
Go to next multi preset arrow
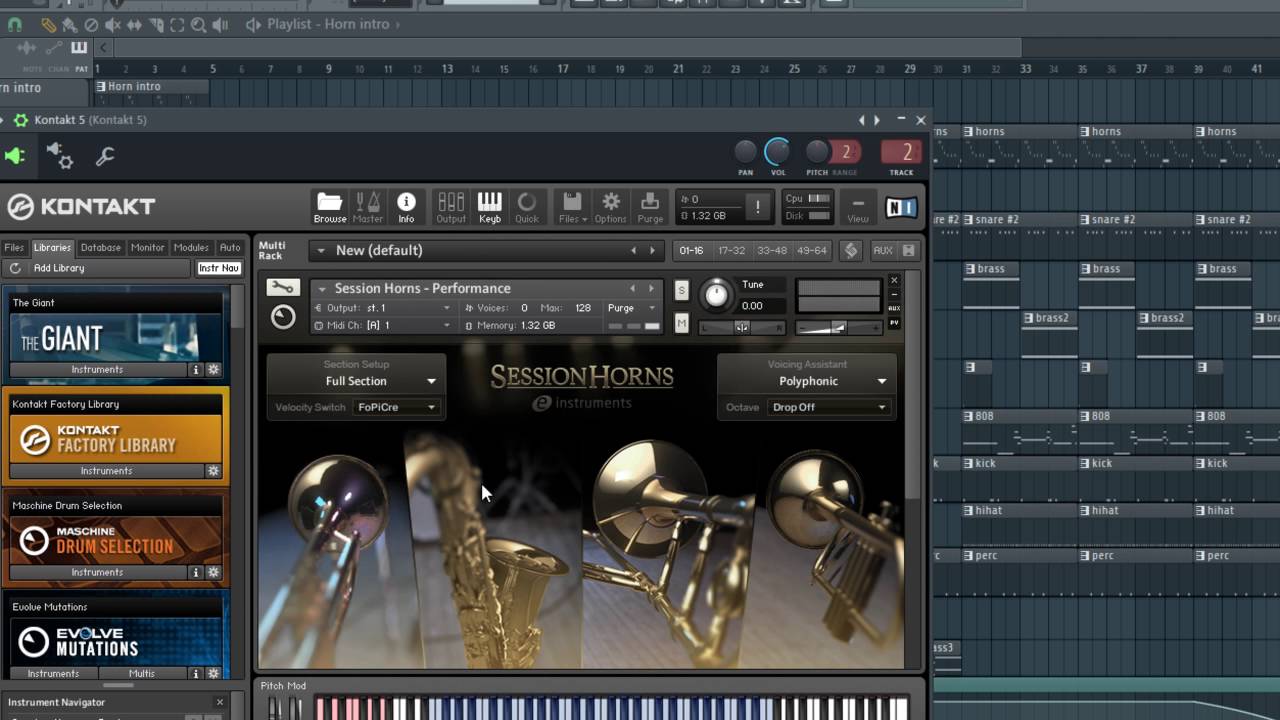(x=652, y=250)
